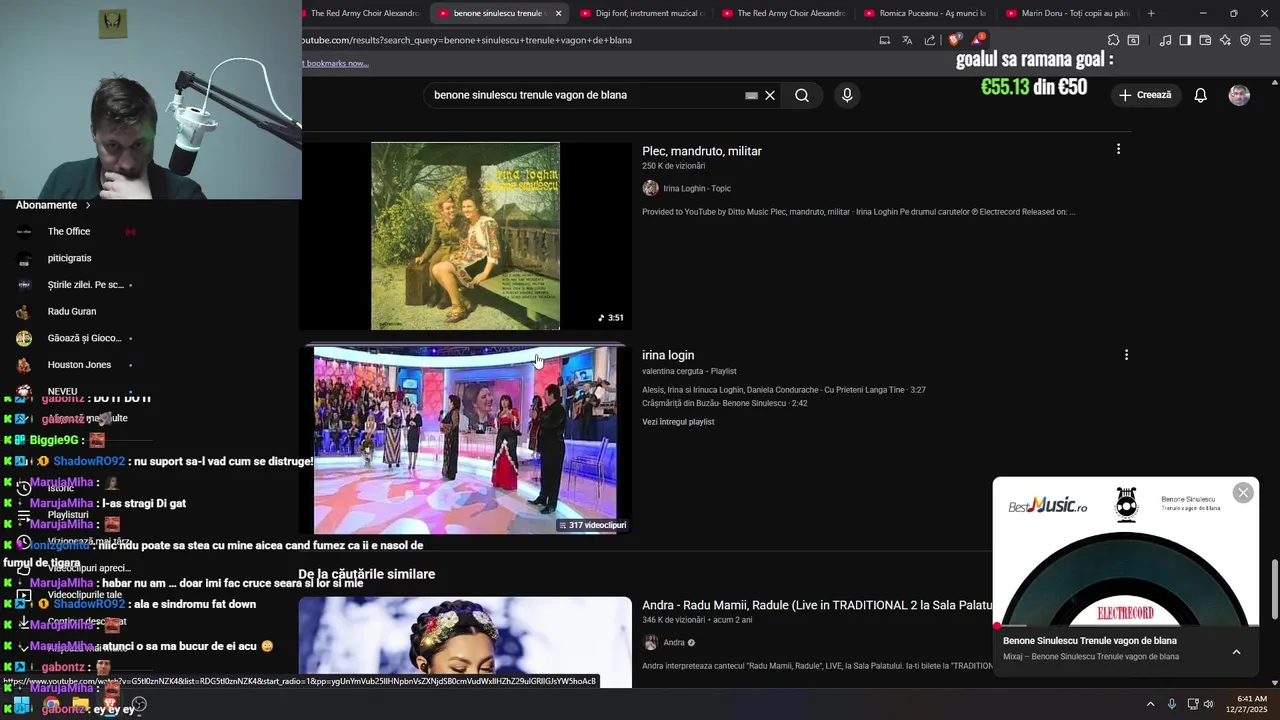Switch to the Romica Puceanu tab
The height and width of the screenshot is (720, 1280).
tap(925, 13)
